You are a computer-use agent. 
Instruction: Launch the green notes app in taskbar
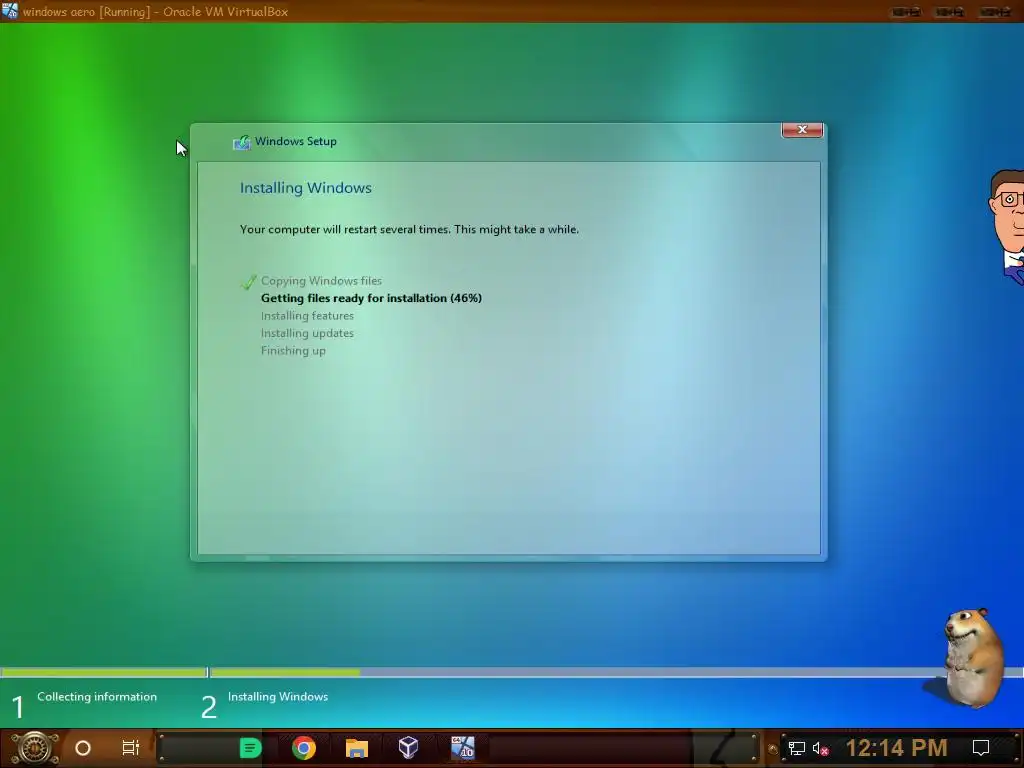(250, 748)
